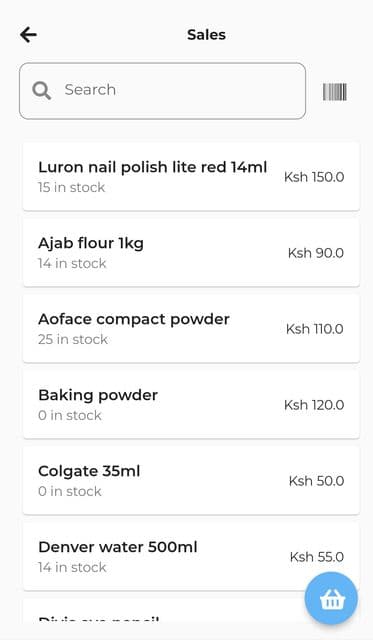Open the barcode scanner icon
The height and width of the screenshot is (640, 373).
[335, 91]
